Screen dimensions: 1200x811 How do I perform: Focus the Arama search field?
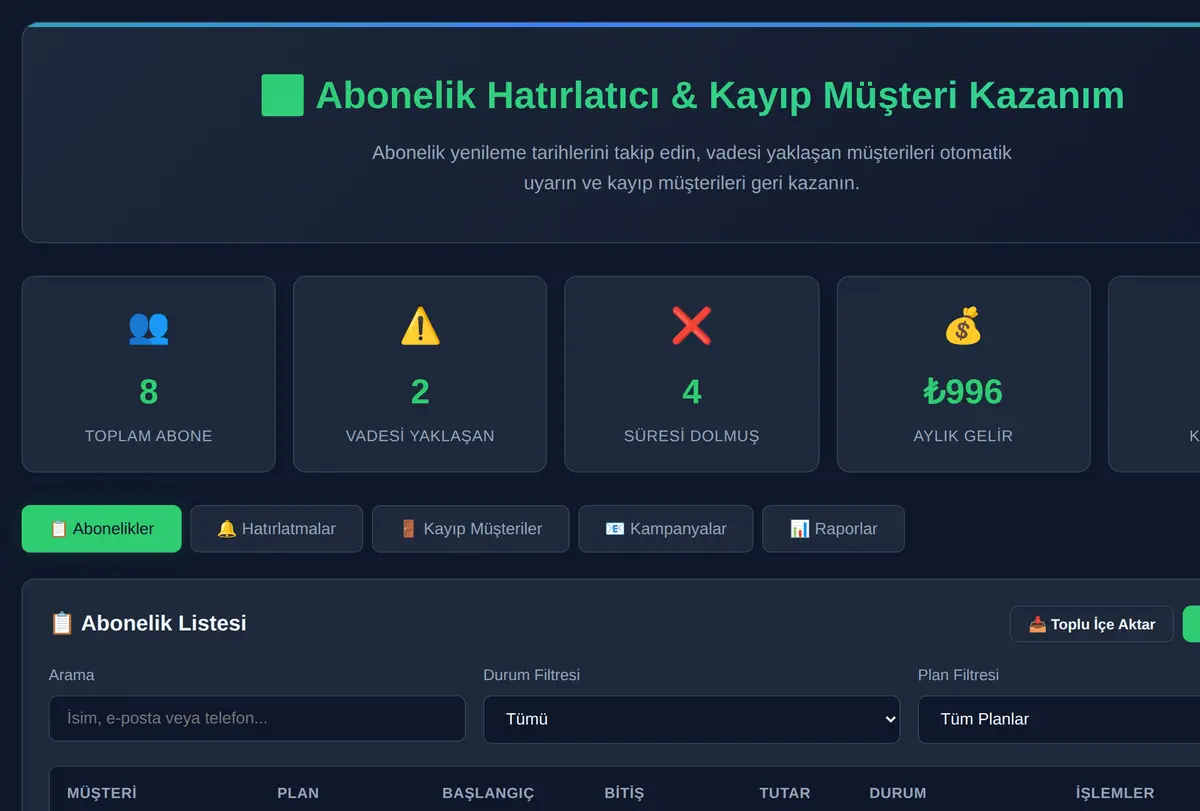pos(257,719)
